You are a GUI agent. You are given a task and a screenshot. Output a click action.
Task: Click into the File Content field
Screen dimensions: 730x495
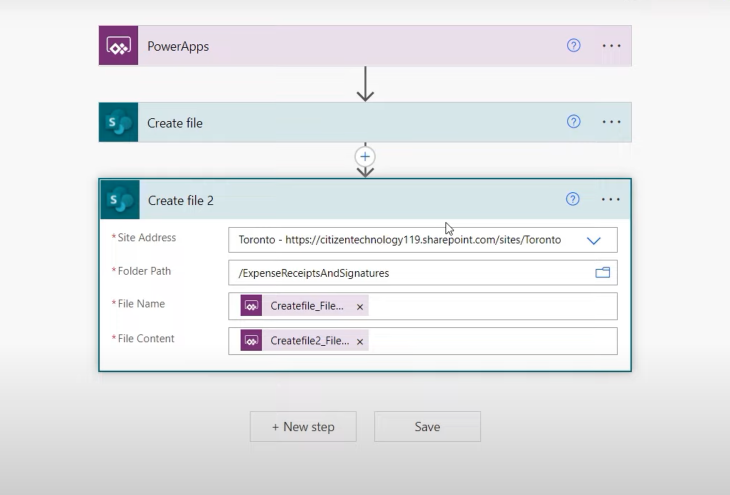coord(423,341)
